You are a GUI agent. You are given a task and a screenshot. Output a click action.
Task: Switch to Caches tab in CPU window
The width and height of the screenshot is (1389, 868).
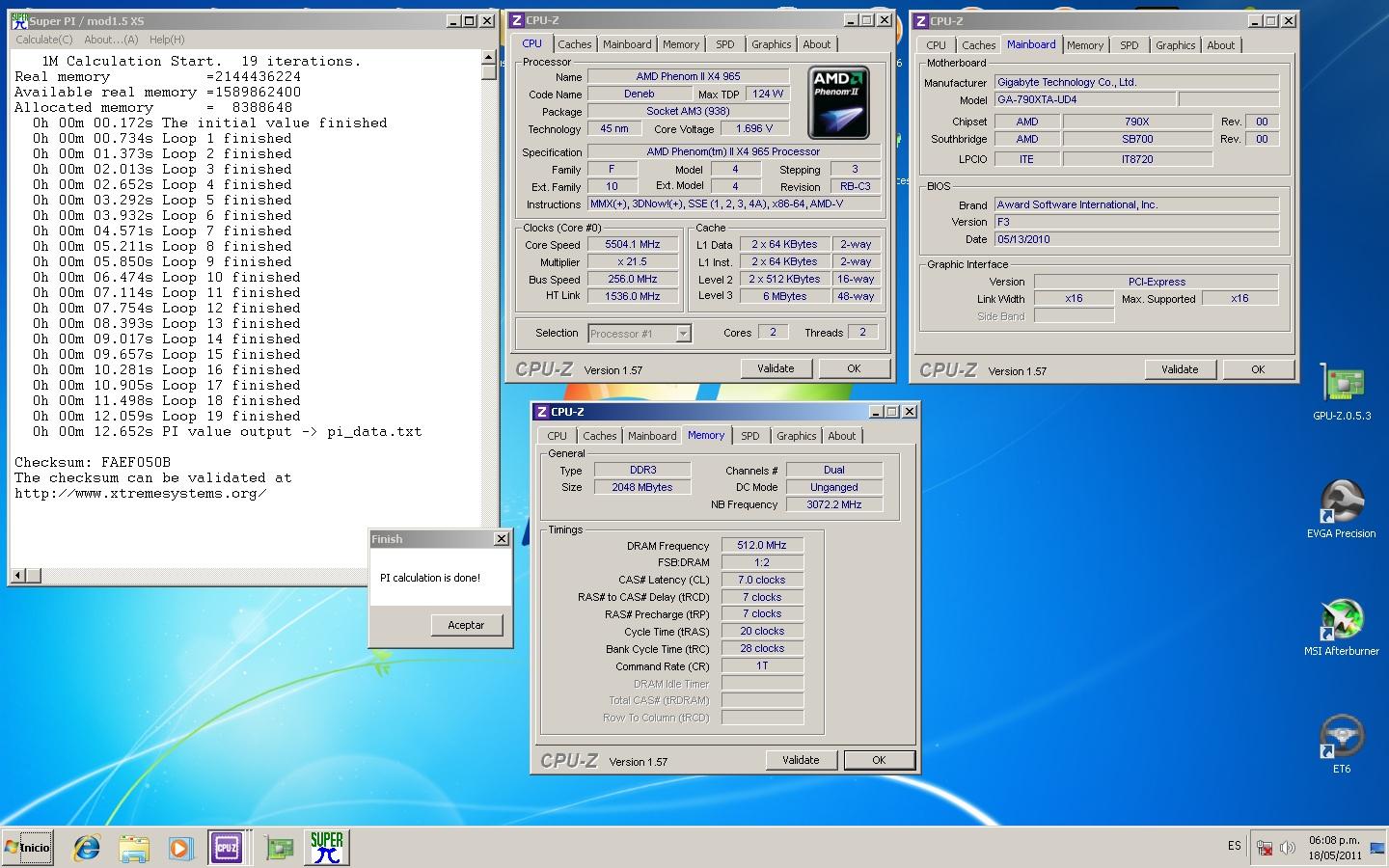pyautogui.click(x=575, y=44)
